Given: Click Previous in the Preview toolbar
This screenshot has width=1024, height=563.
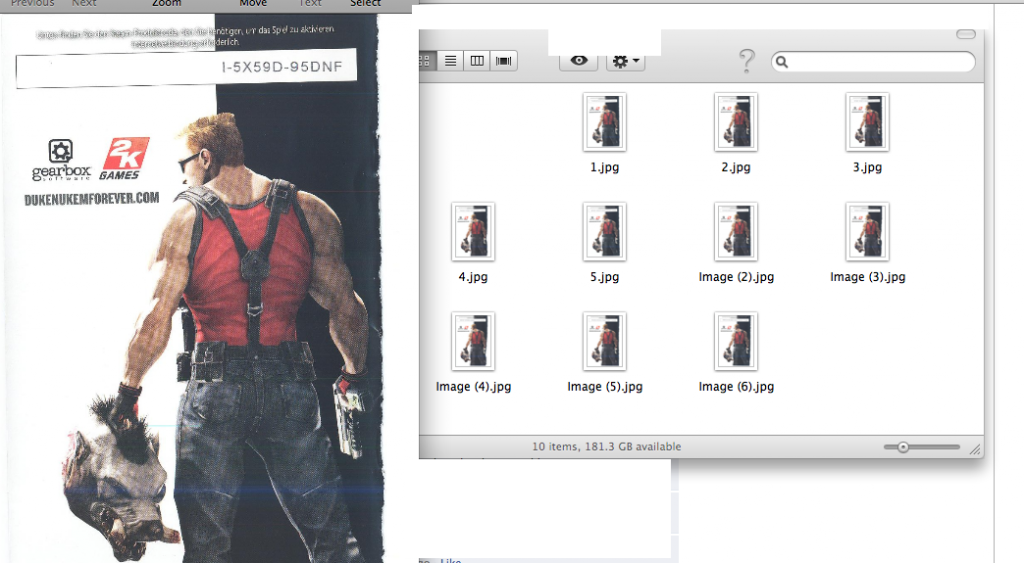Looking at the screenshot, I should click(x=33, y=3).
